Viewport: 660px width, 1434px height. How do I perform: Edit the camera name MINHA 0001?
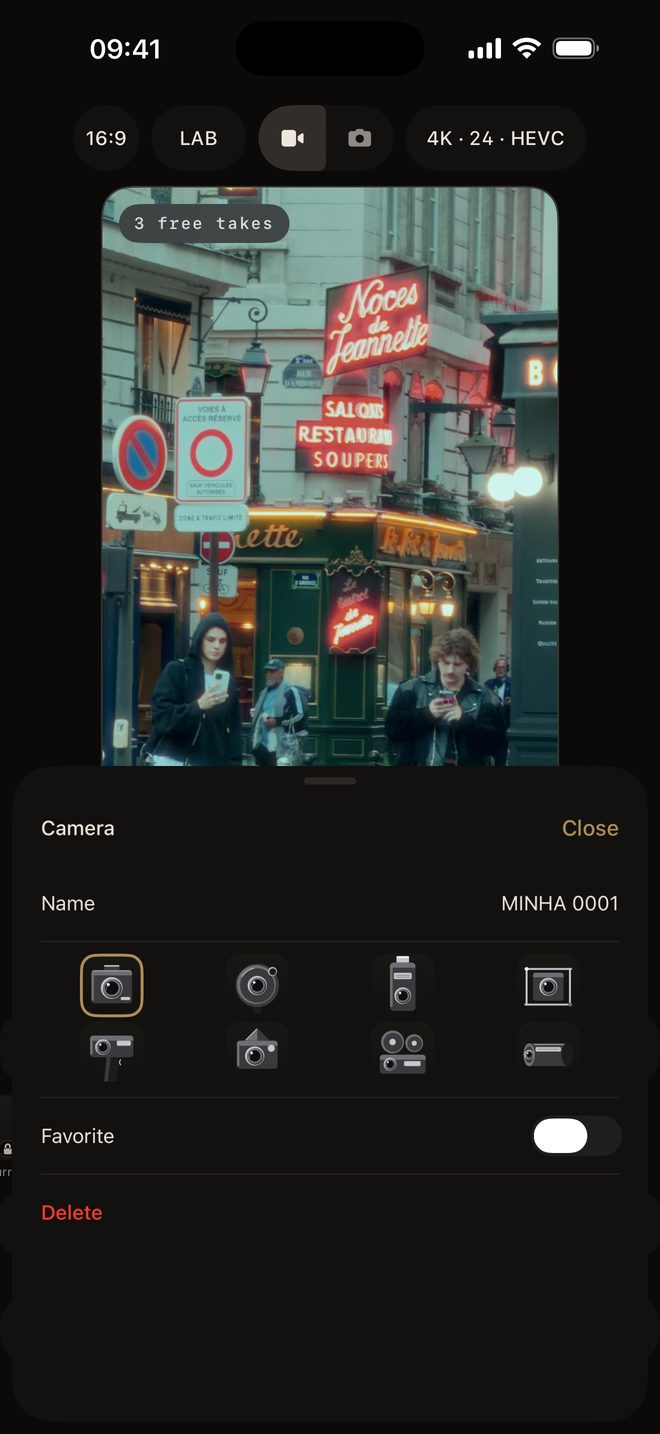tap(559, 903)
